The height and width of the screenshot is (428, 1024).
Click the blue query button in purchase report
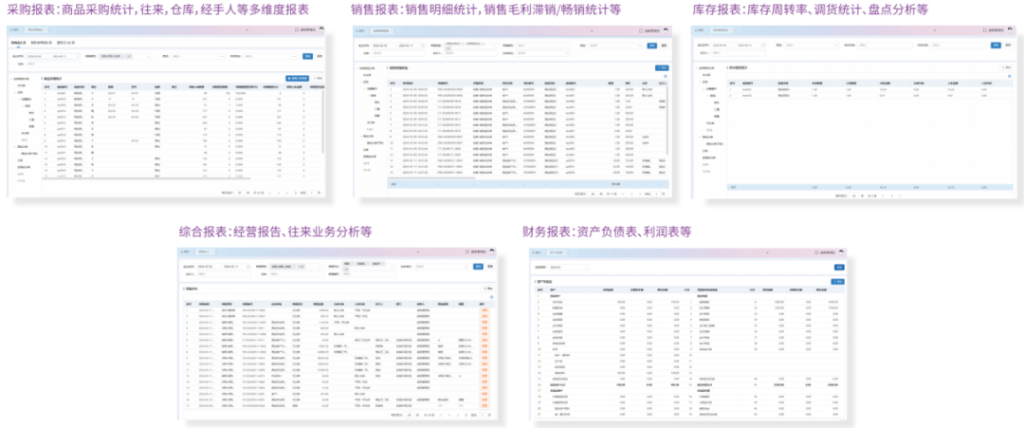[306, 56]
